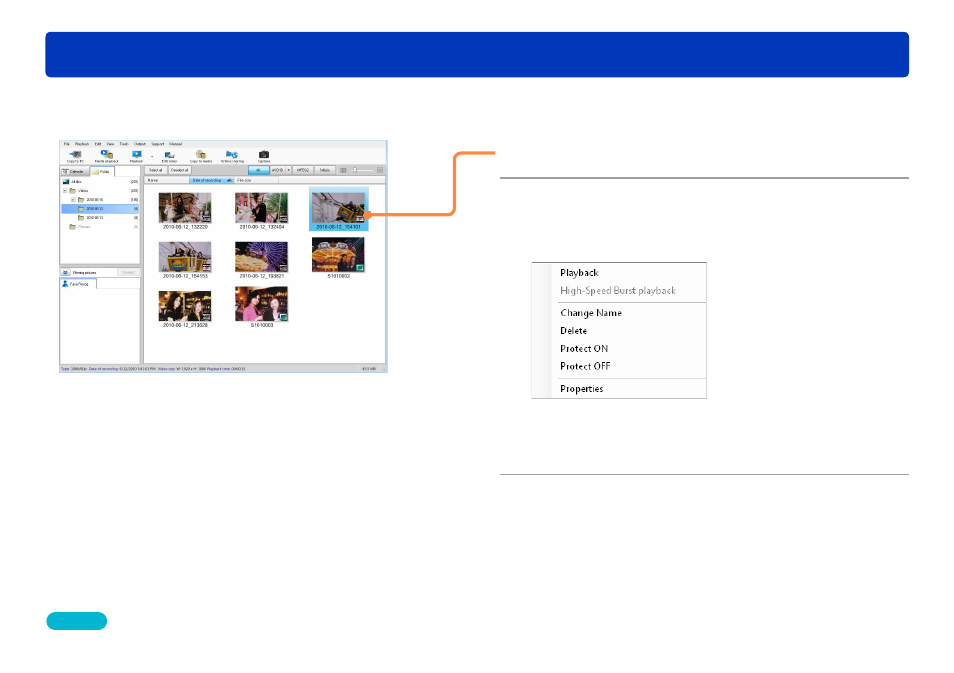Click the Select all button
Image resolution: width=954 pixels, height=673 pixels.
pyautogui.click(x=156, y=170)
